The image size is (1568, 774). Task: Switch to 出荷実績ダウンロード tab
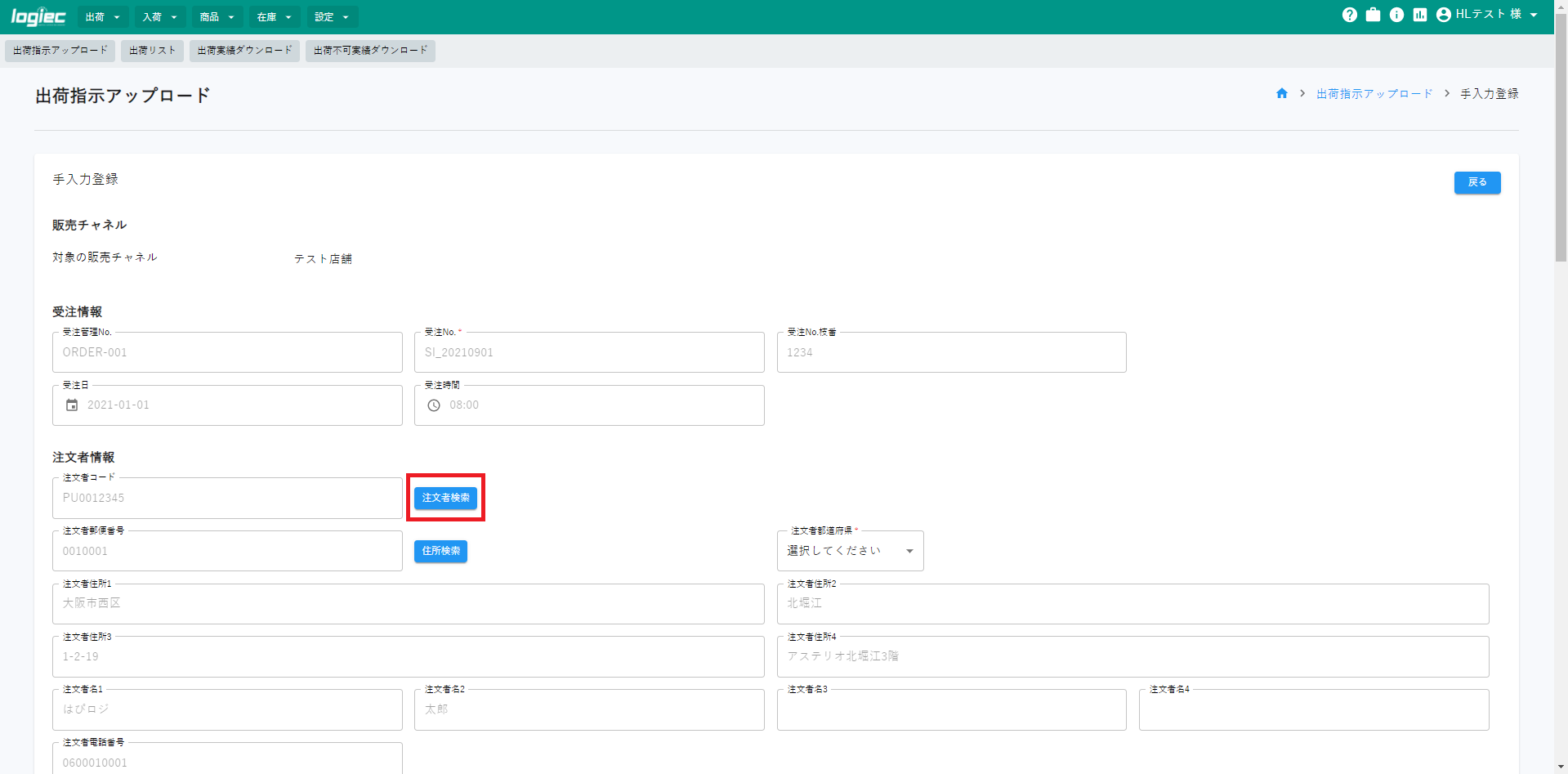click(x=245, y=51)
